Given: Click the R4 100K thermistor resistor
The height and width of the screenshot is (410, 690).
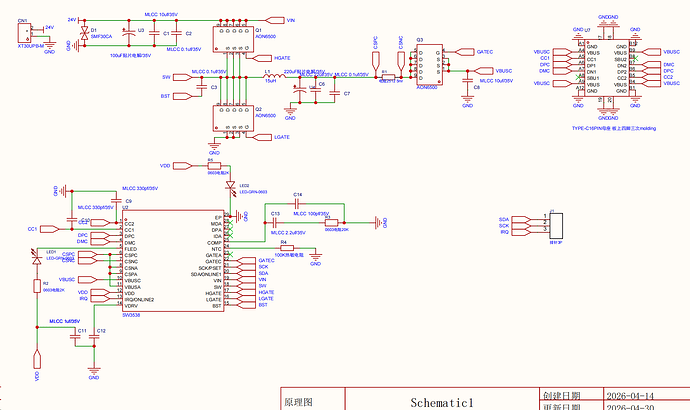Looking at the screenshot, I should 287,248.
